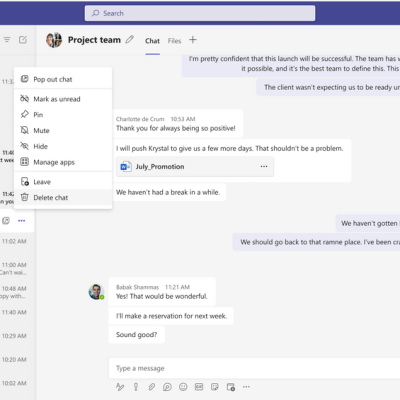Viewport: 400px width, 400px height.
Task: Pin the chat from context menu
Action: pos(63,115)
